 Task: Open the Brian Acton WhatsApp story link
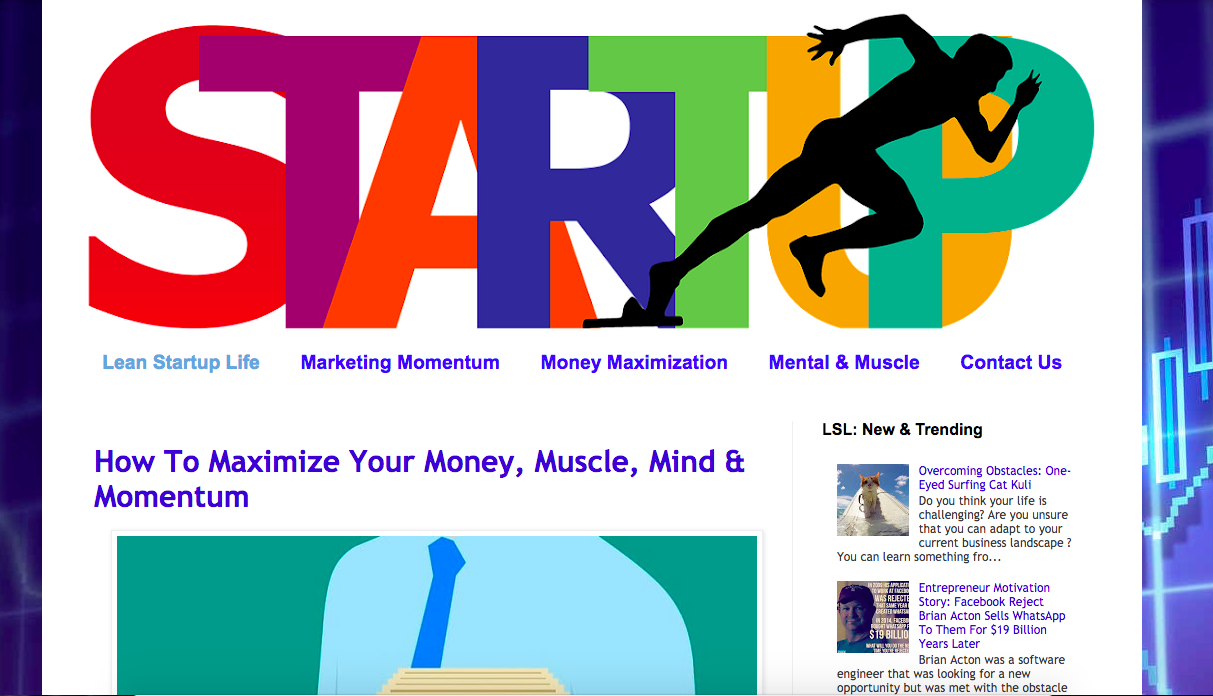[992, 616]
